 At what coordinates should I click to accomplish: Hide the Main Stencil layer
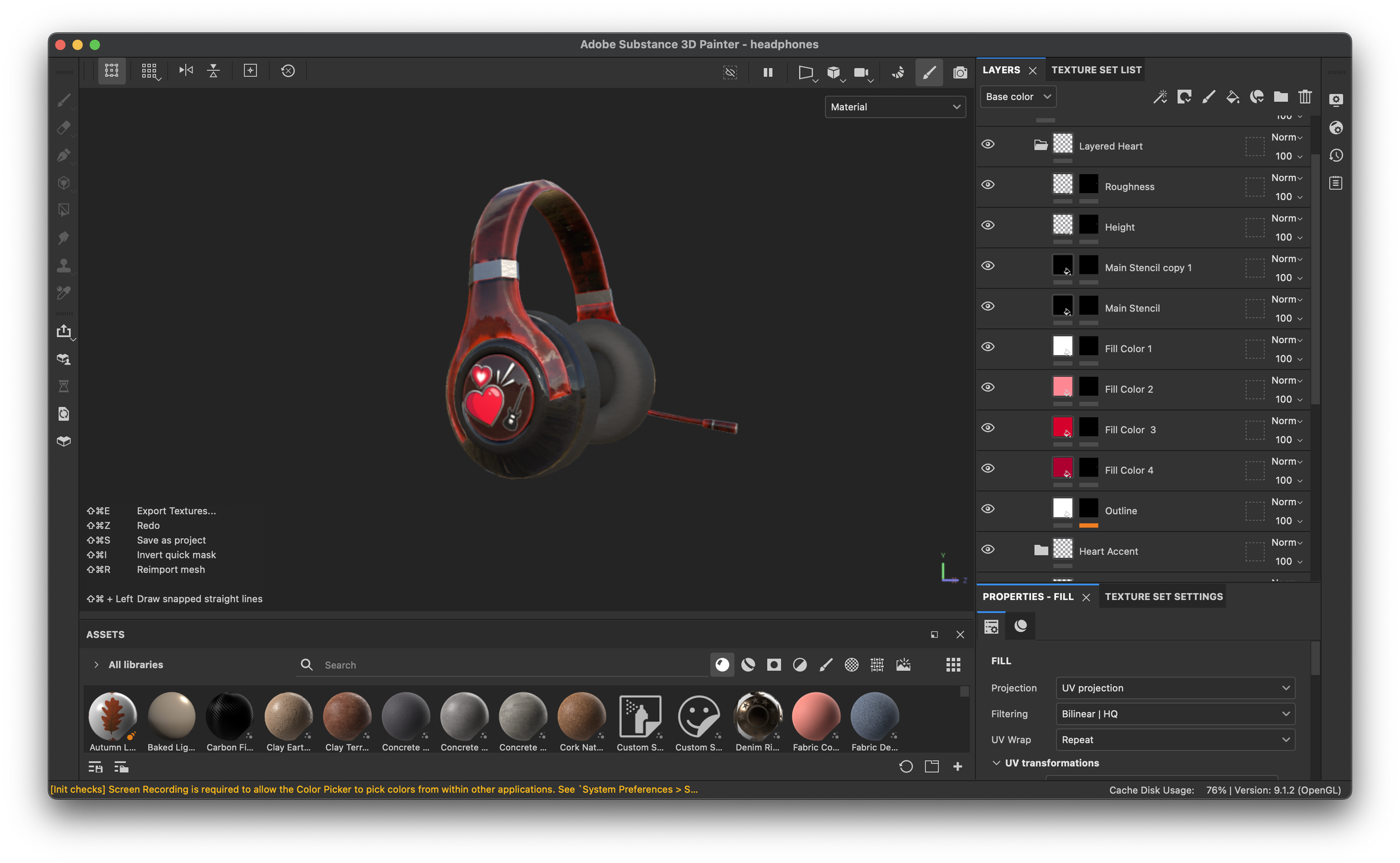[988, 306]
